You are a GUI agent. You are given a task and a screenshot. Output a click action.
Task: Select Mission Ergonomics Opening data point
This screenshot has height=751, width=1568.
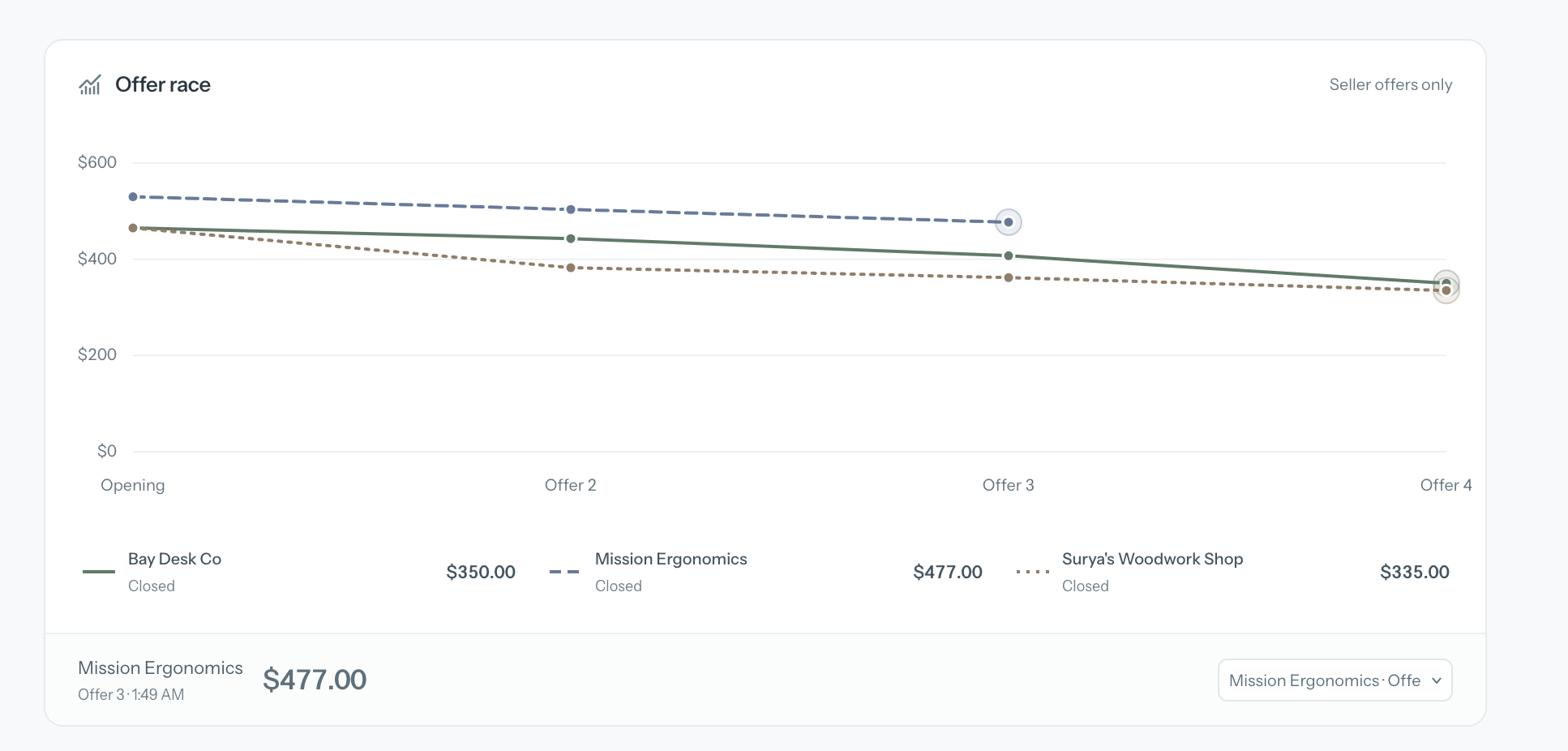(133, 197)
